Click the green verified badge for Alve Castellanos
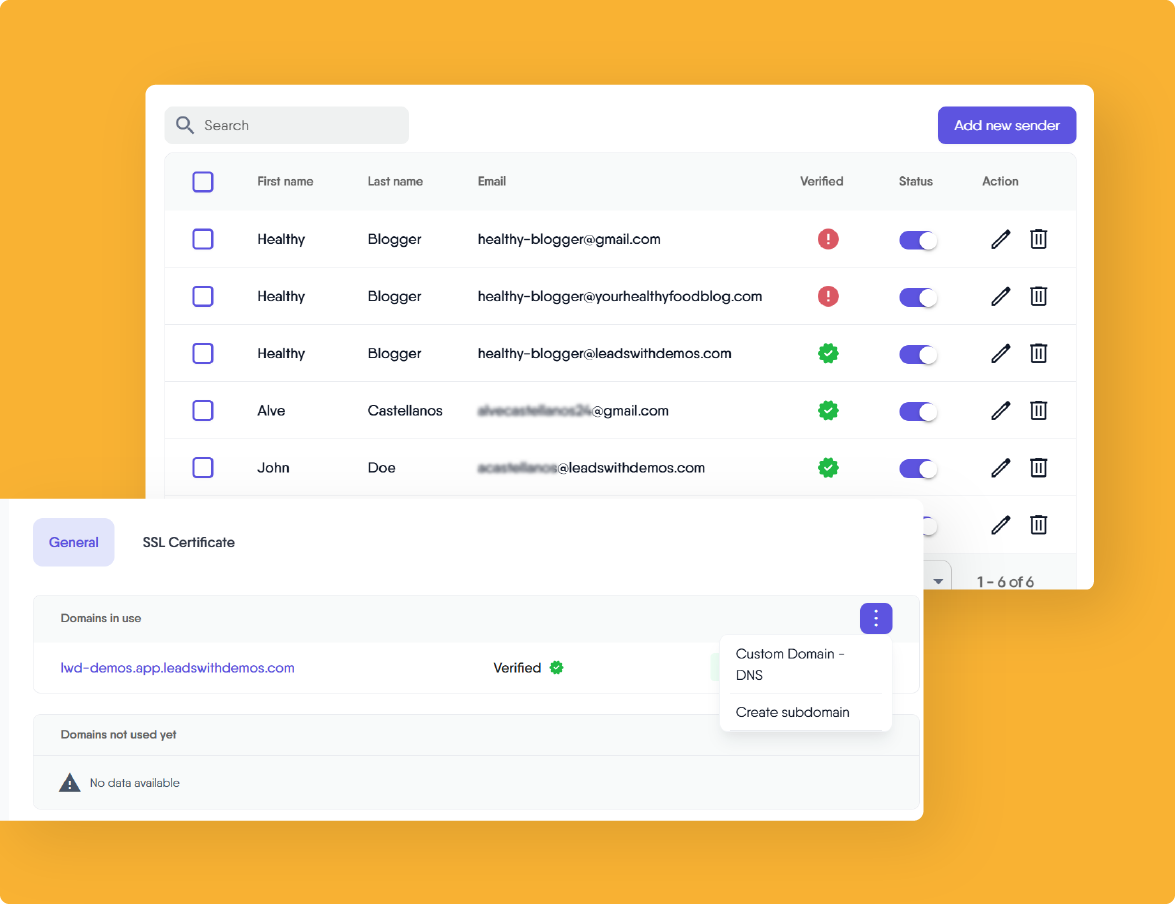This screenshot has height=904, width=1175. pyautogui.click(x=828, y=410)
